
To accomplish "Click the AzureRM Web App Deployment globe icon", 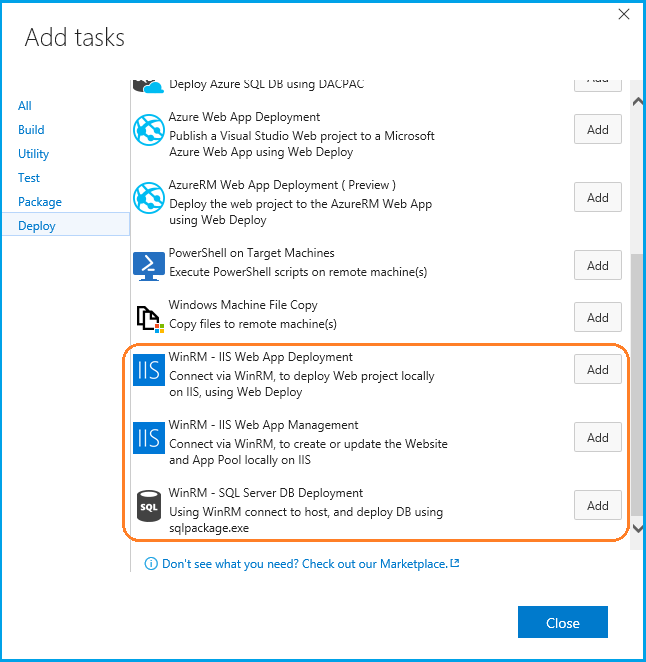I will 149,198.
